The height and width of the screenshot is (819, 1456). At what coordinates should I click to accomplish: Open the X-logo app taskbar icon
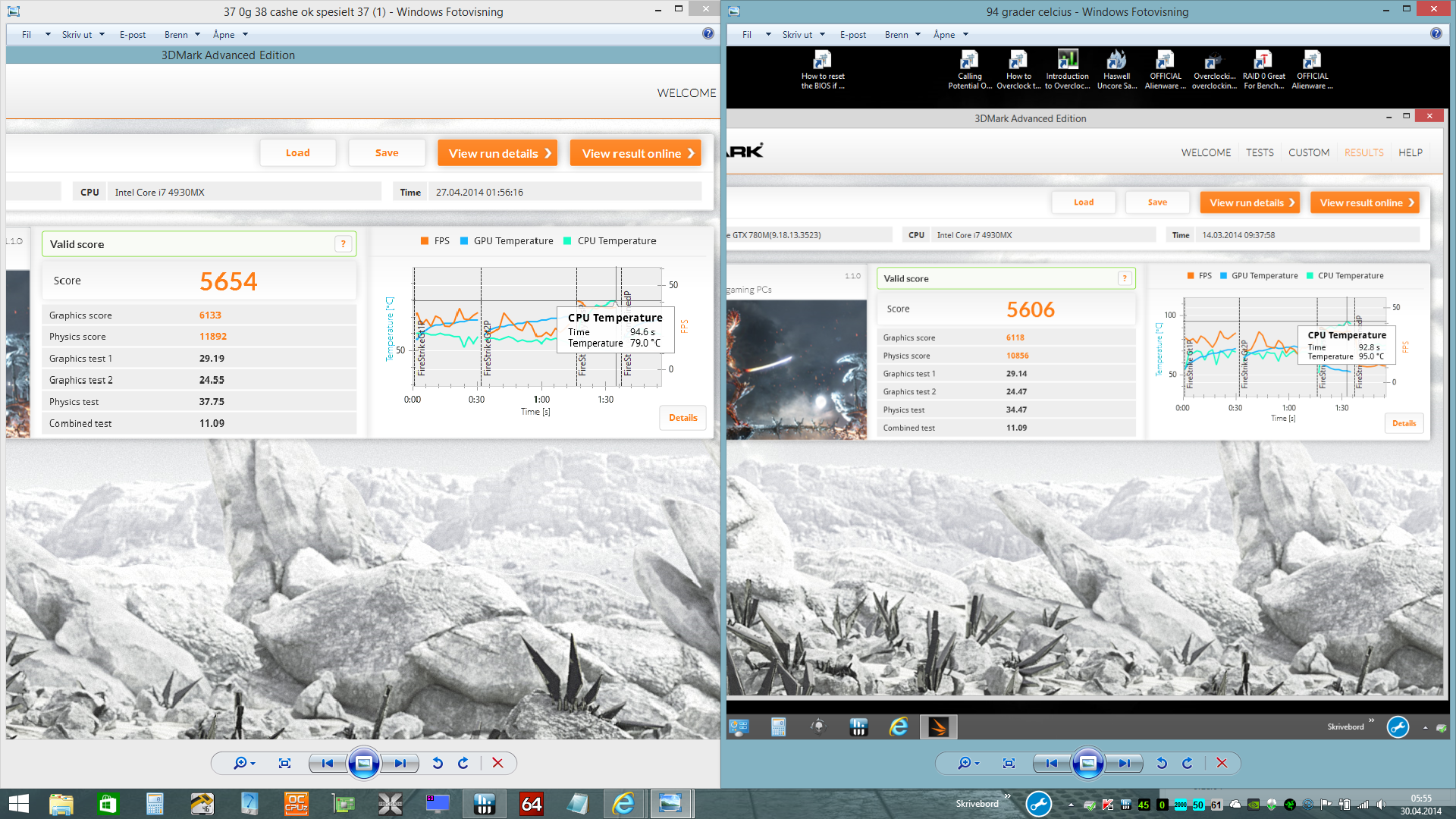(391, 804)
